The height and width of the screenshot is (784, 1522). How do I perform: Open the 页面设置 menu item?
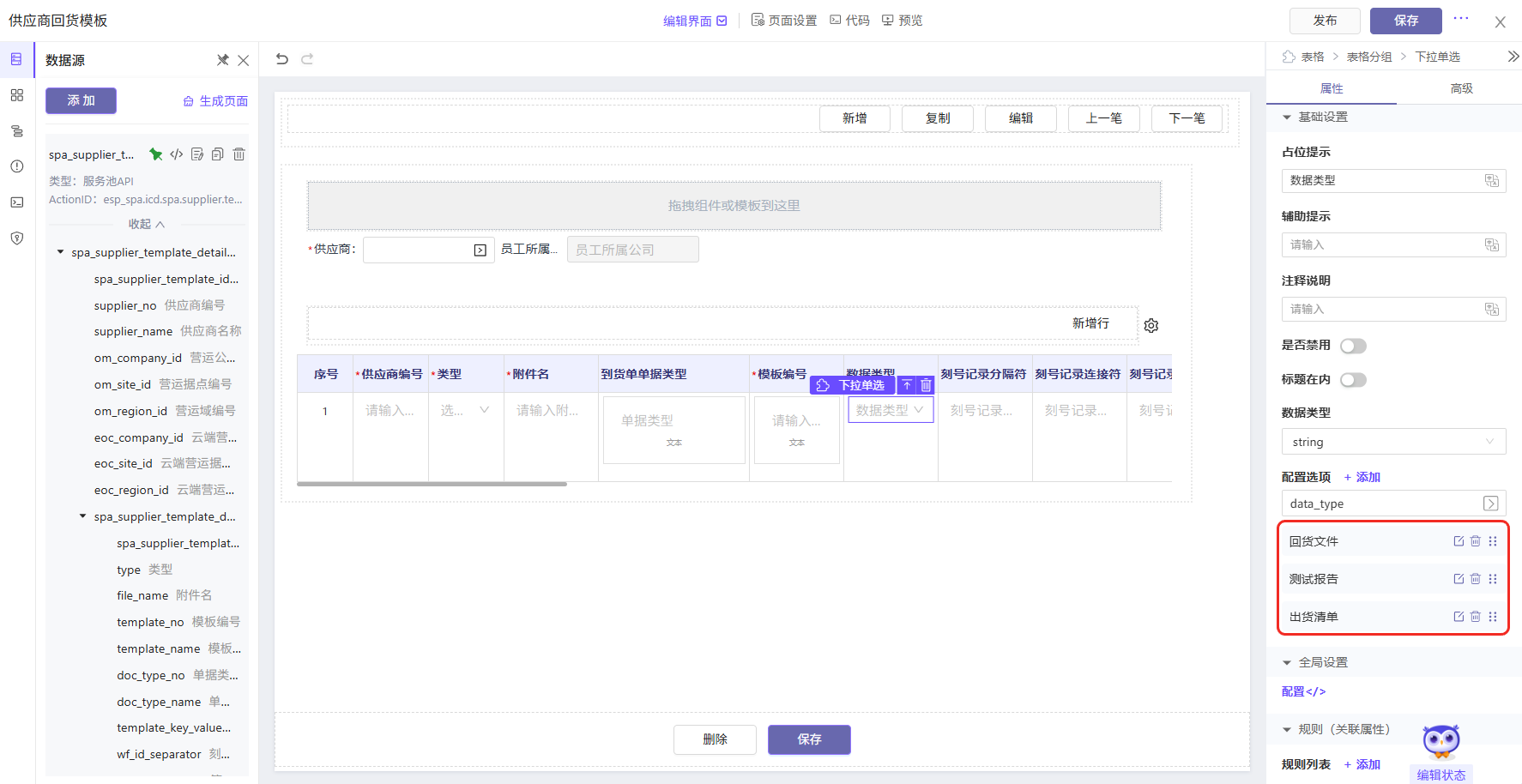784,21
